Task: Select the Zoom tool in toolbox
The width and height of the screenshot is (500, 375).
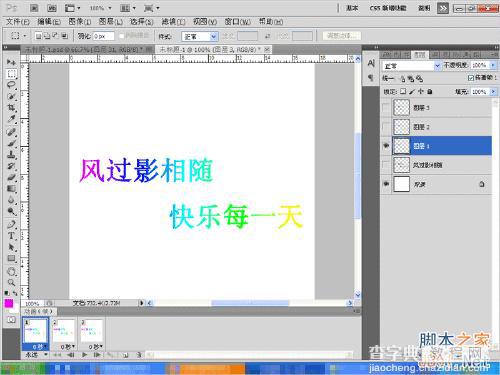Action: tap(11, 283)
